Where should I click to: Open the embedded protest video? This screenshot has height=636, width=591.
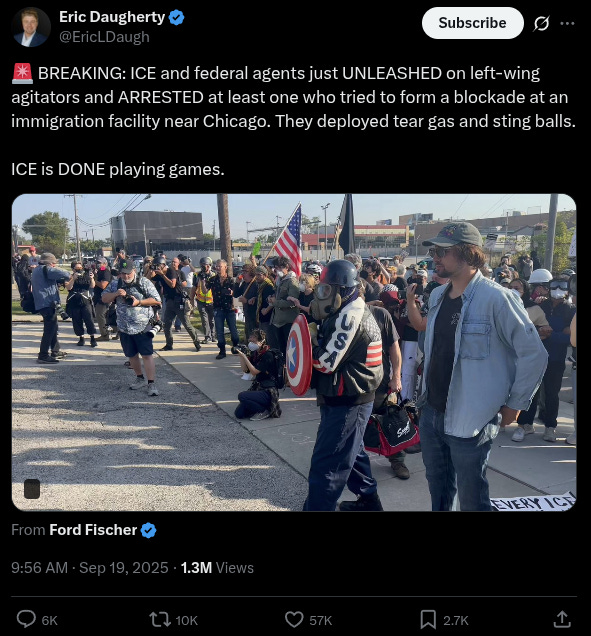click(x=294, y=352)
